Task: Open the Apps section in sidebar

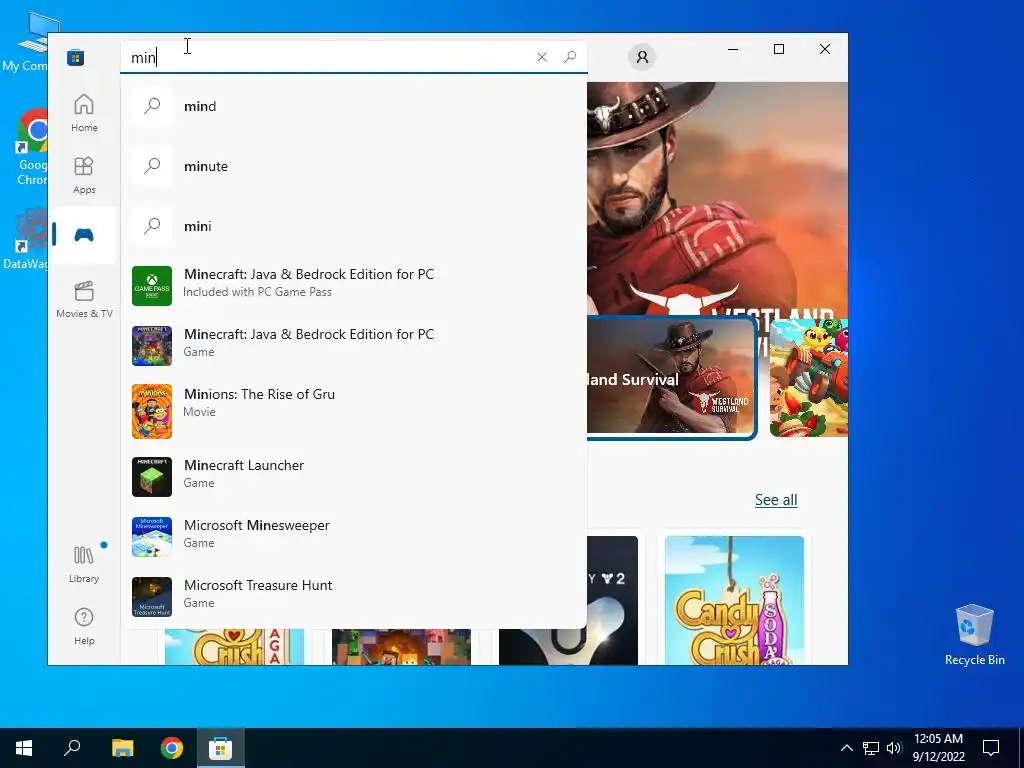Action: pyautogui.click(x=84, y=175)
